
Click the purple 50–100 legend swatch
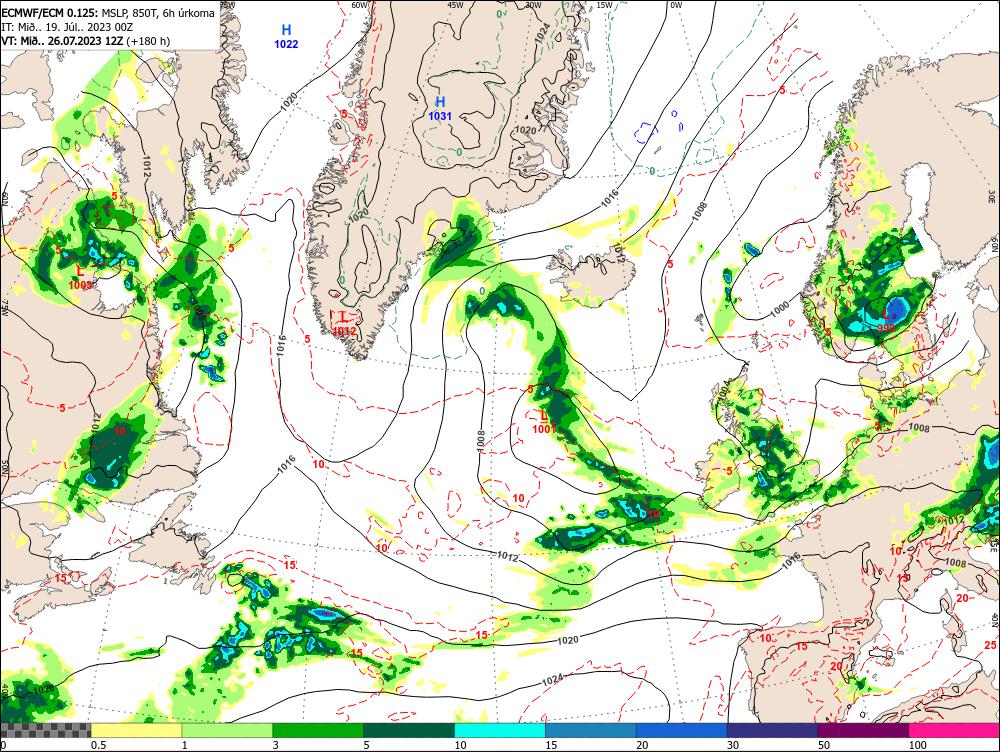pos(864,730)
